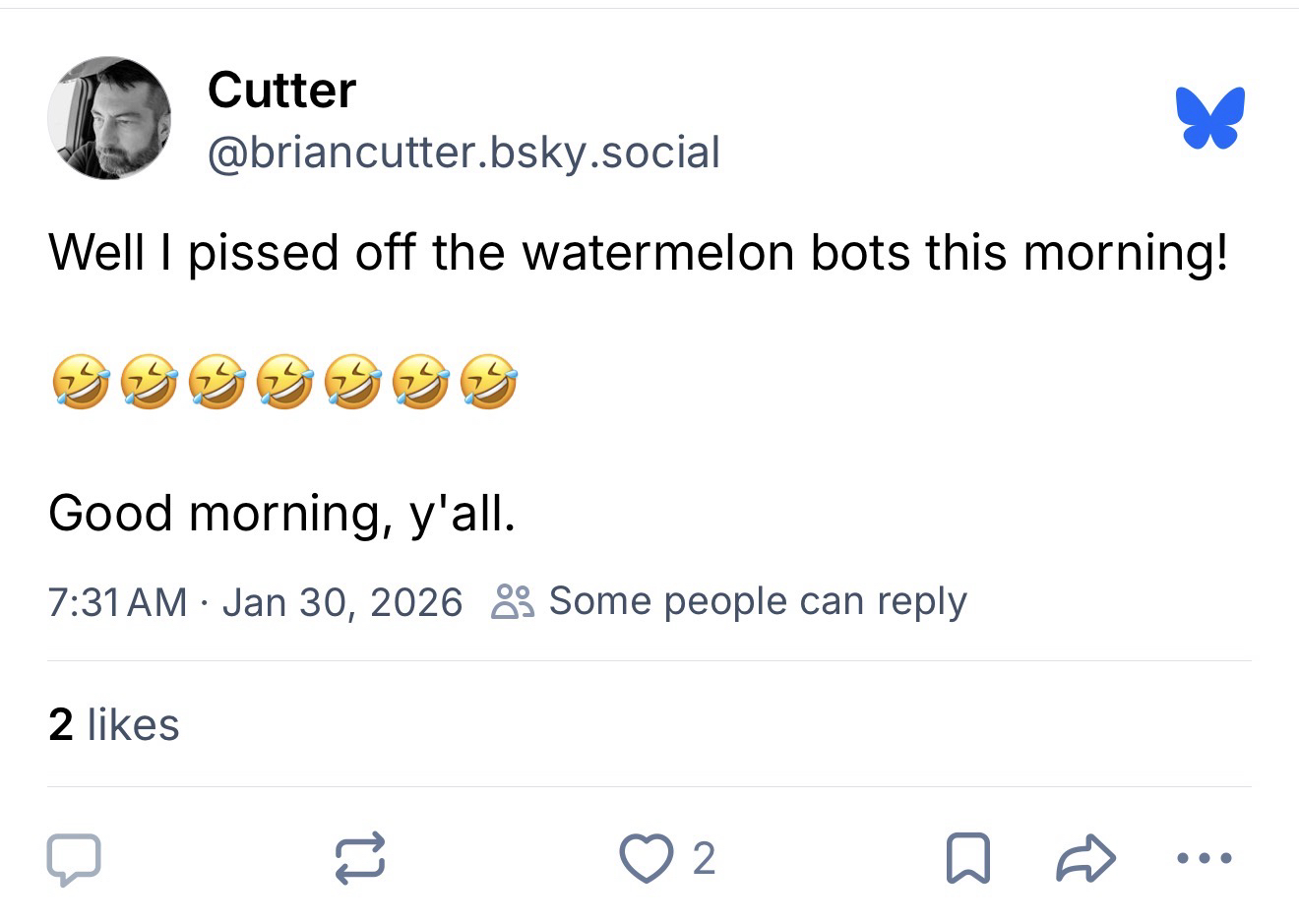Click the people icon beside reply settings
The height and width of the screenshot is (924, 1299).
tap(512, 601)
